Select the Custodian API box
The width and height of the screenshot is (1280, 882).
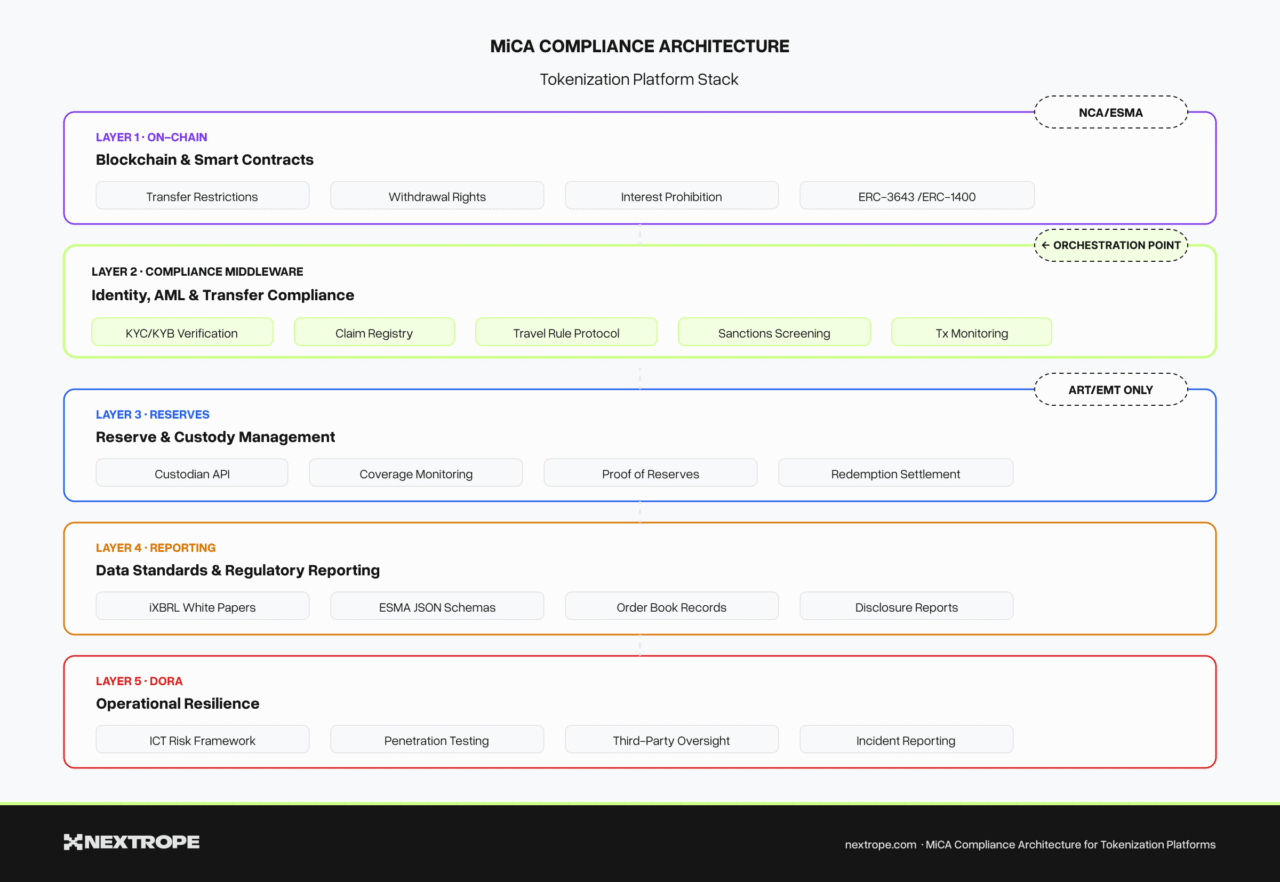192,473
